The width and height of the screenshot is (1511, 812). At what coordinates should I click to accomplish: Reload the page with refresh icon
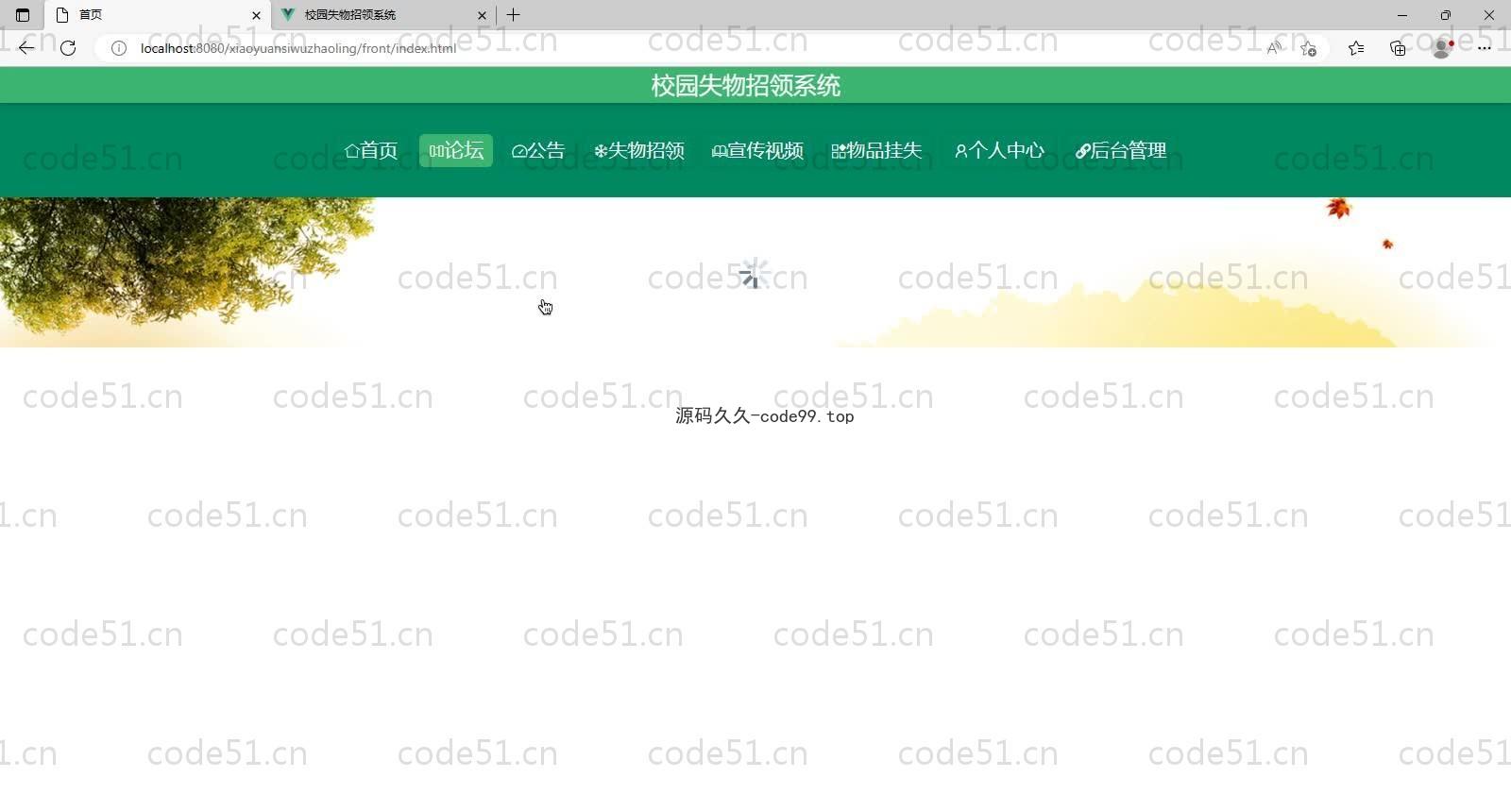pos(68,48)
